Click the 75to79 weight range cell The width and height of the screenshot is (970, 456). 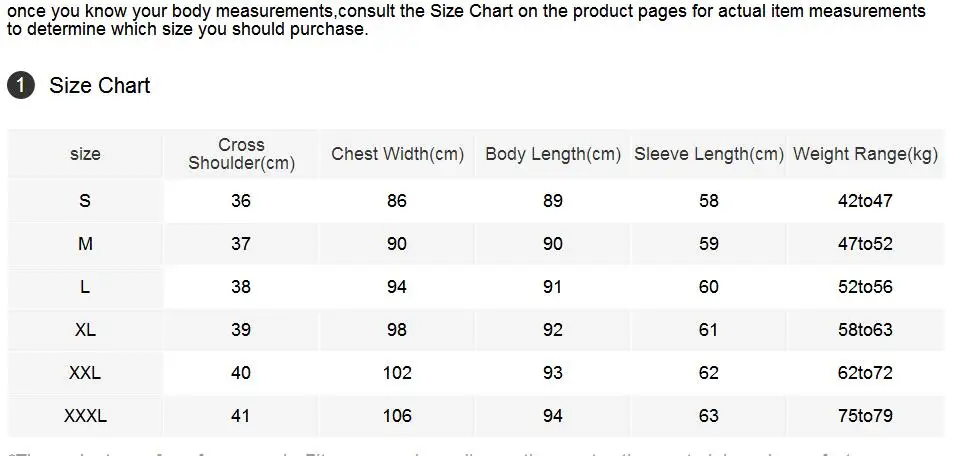coord(865,416)
